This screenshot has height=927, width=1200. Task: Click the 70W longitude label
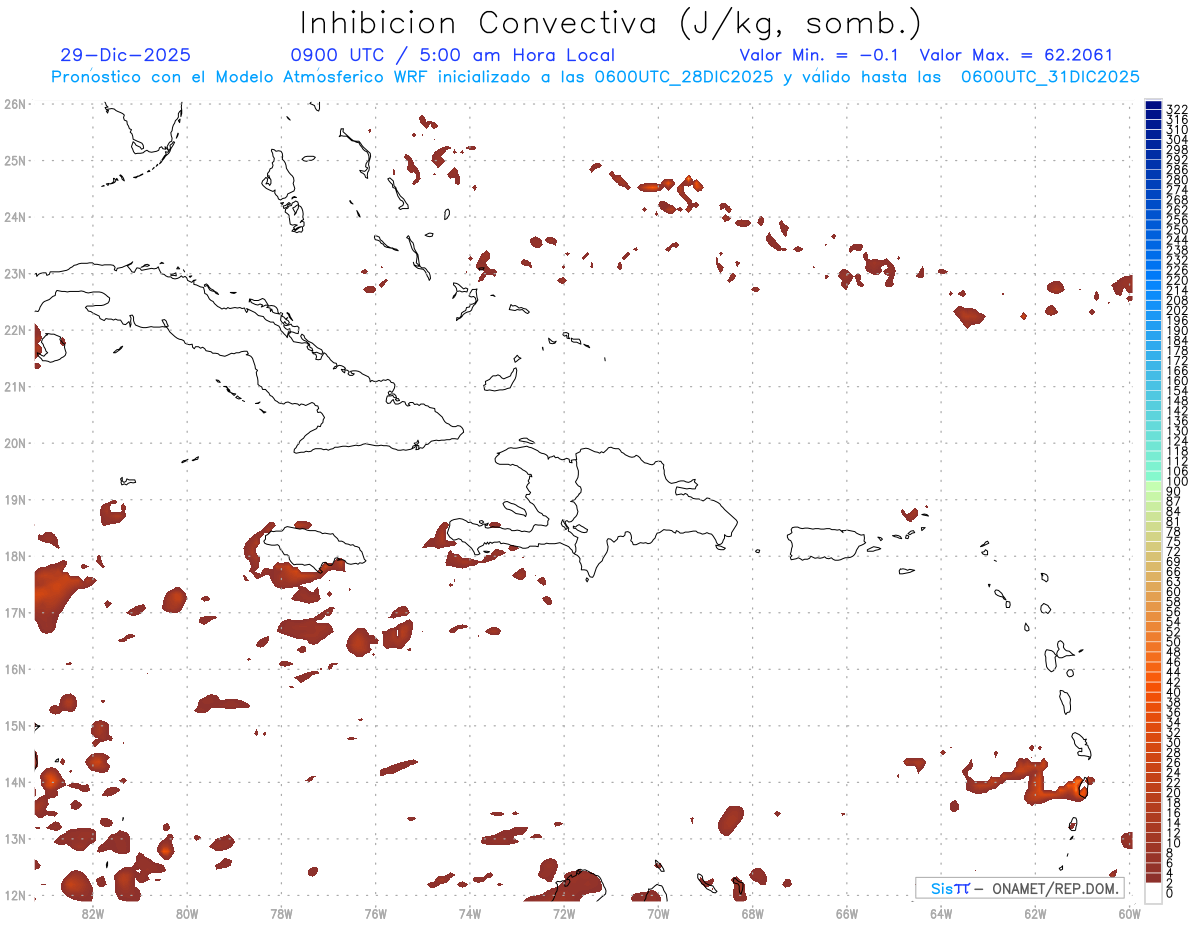click(658, 913)
